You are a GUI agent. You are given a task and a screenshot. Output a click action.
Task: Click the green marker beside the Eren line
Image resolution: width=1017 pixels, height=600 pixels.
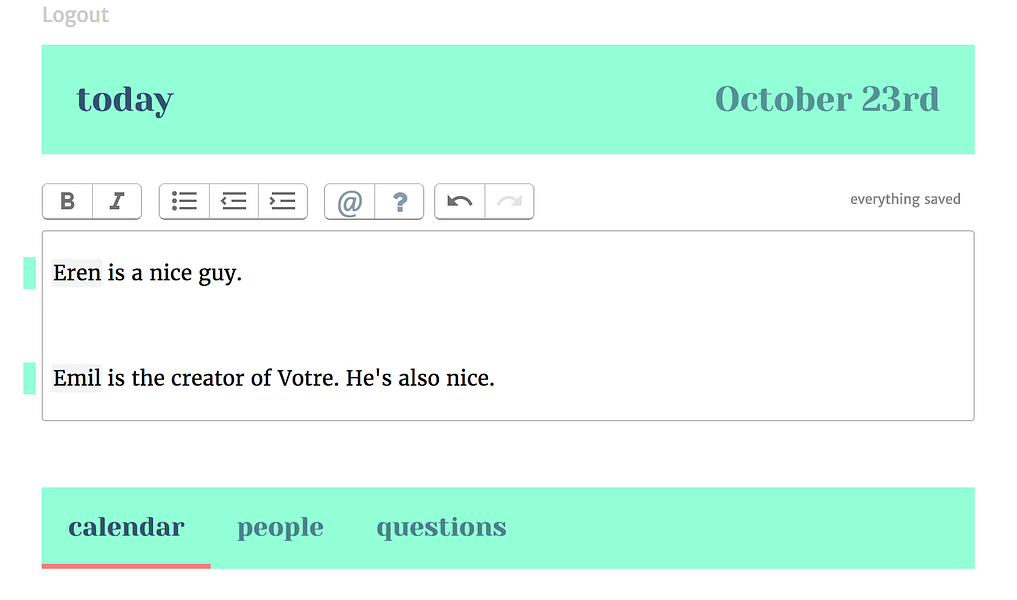click(29, 273)
